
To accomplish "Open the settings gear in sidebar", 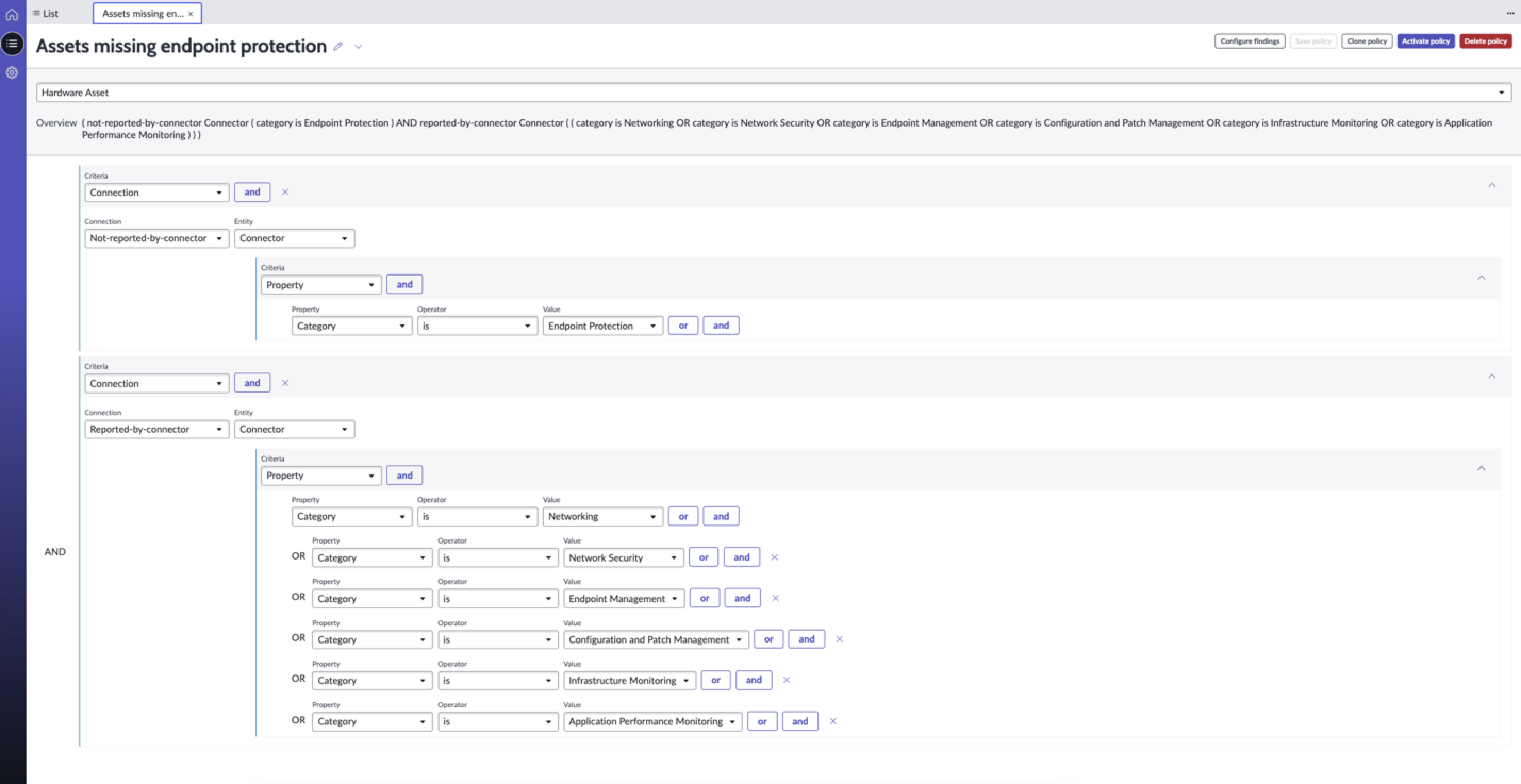I will tap(12, 72).
